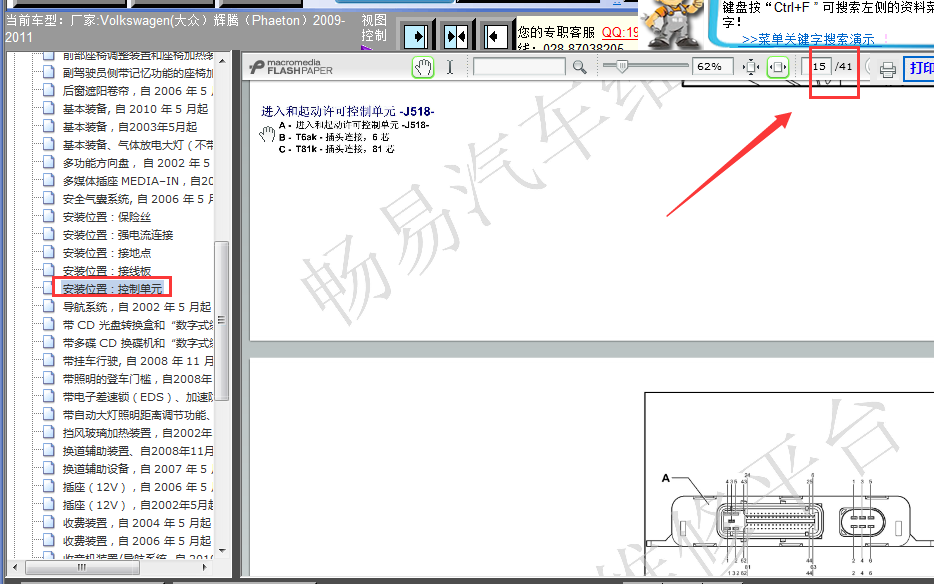The image size is (934, 584).
Task: Open tree item 插座（12V），自 2006 年
Action: [138, 487]
